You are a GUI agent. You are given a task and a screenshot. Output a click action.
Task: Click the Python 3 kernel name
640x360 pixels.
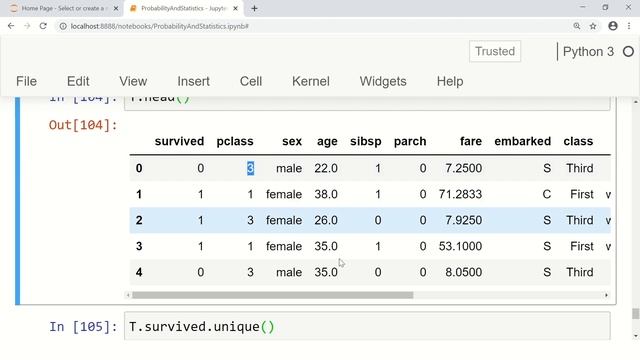click(x=588, y=52)
